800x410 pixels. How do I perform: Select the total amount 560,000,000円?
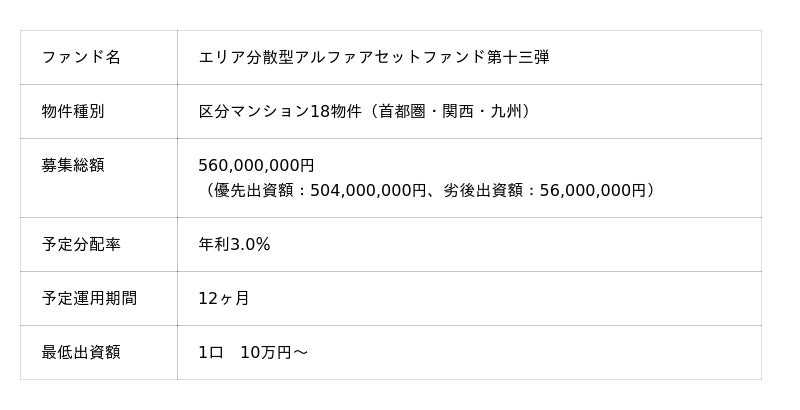click(x=257, y=165)
